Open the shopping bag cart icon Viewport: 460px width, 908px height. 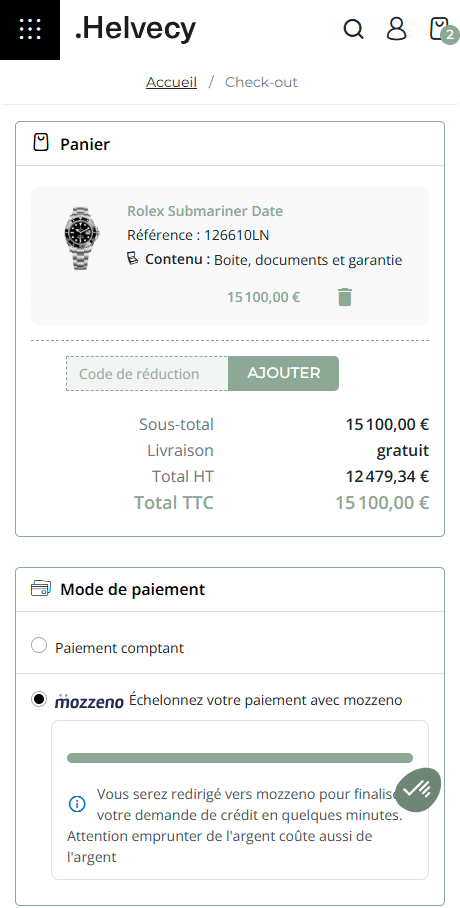[x=440, y=29]
